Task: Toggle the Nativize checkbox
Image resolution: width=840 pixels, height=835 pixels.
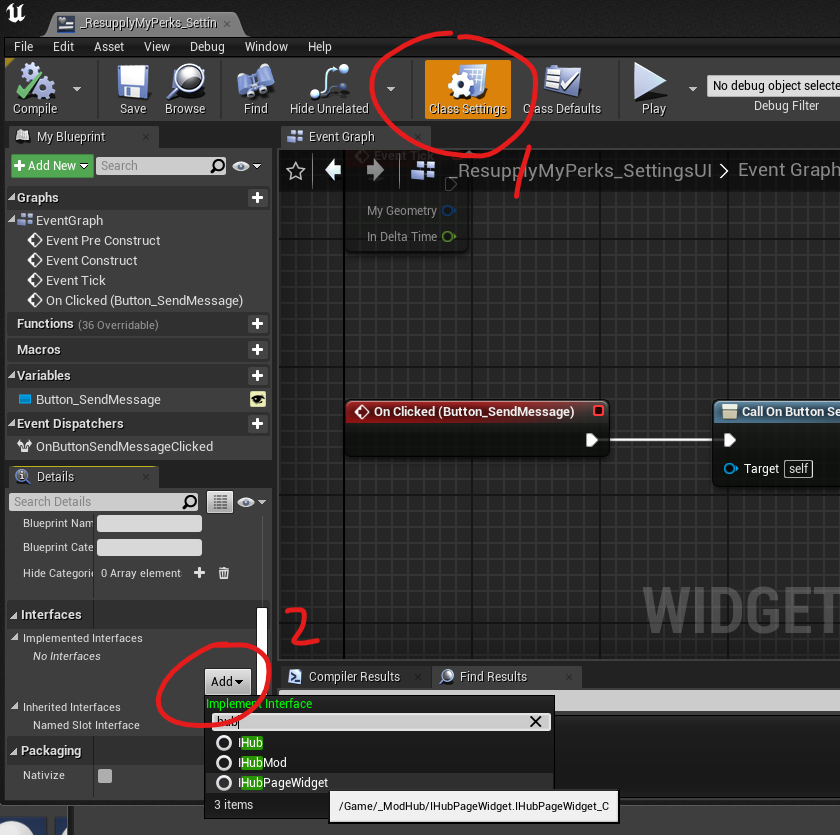Action: pos(105,776)
